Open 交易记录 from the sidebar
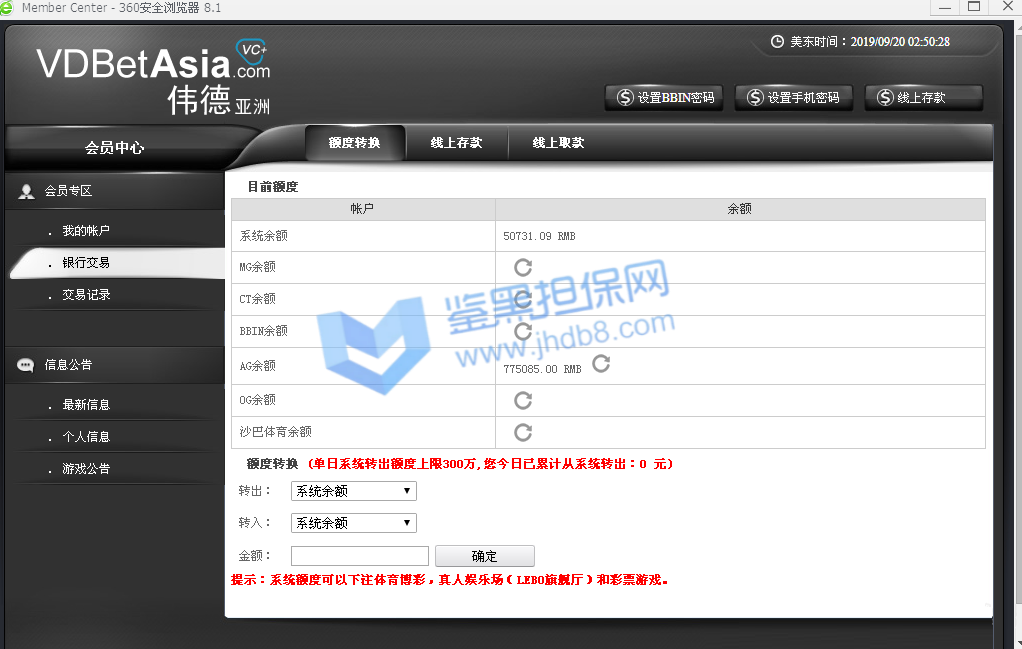 pos(86,295)
